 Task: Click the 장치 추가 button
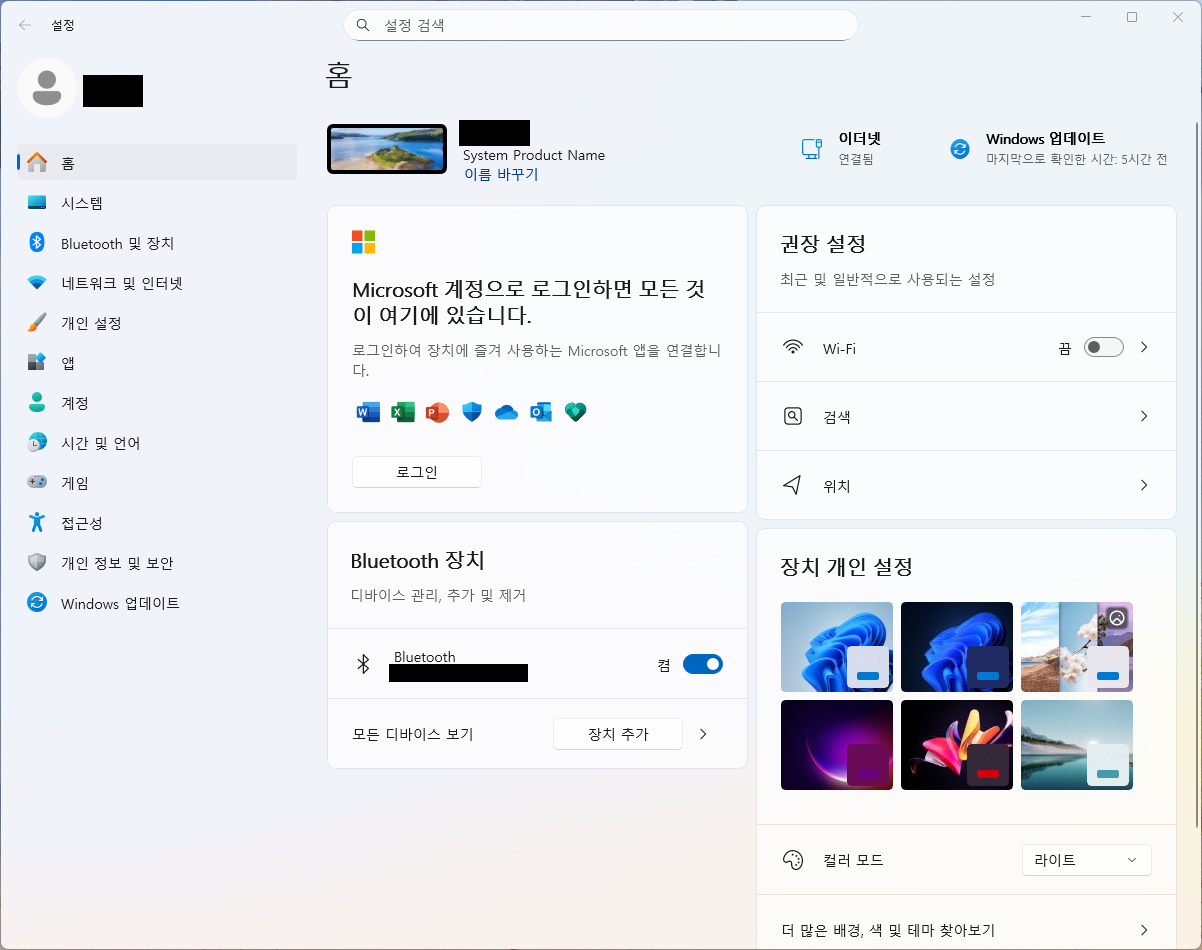(x=618, y=734)
